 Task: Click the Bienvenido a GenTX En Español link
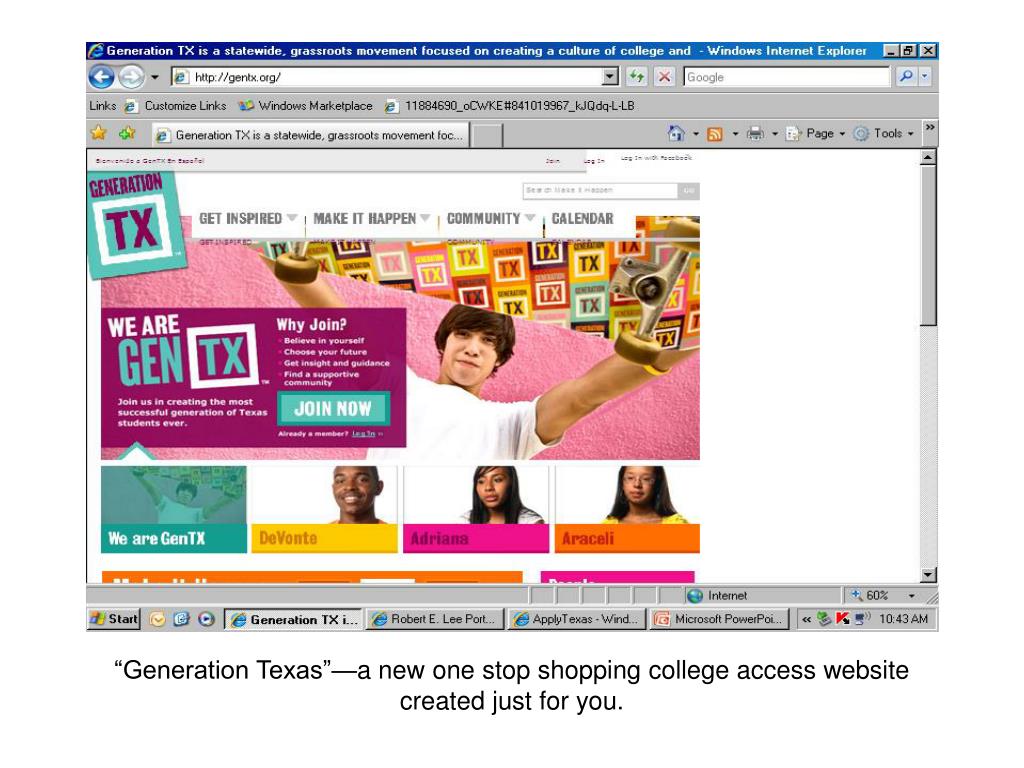(150, 161)
